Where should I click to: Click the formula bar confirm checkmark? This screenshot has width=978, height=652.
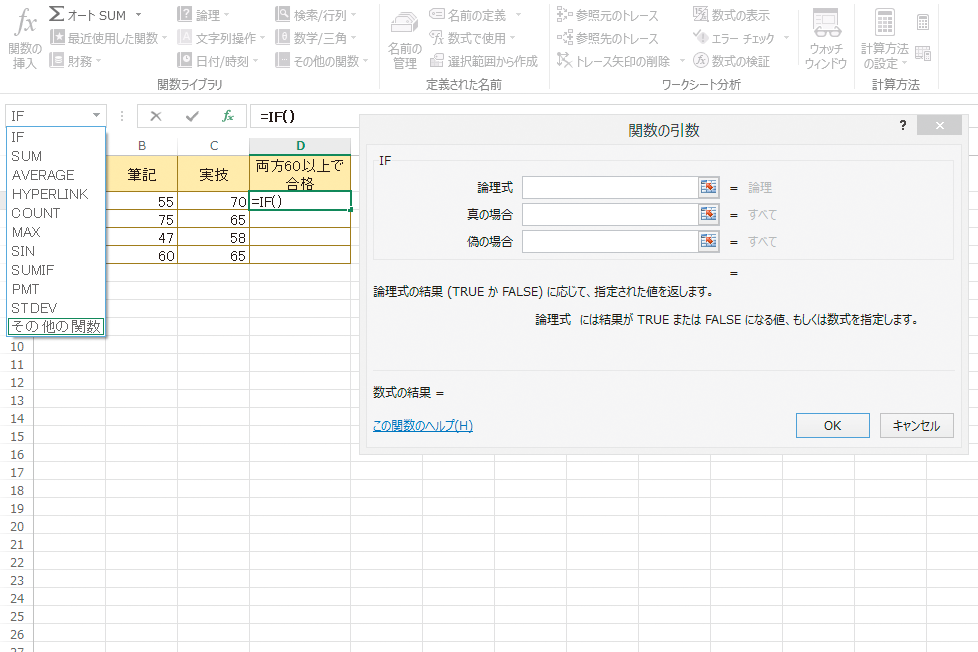[192, 116]
